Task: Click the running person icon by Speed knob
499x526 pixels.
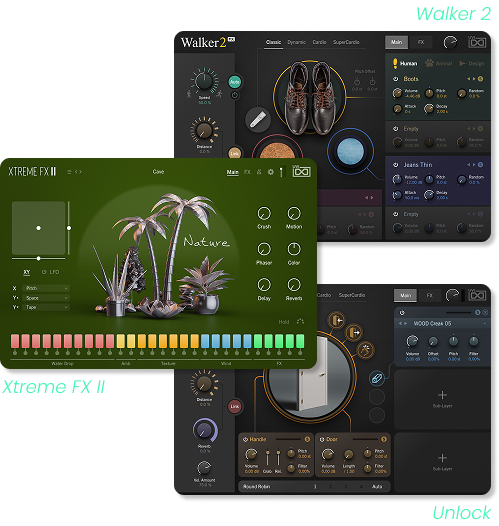Action: 219,94
